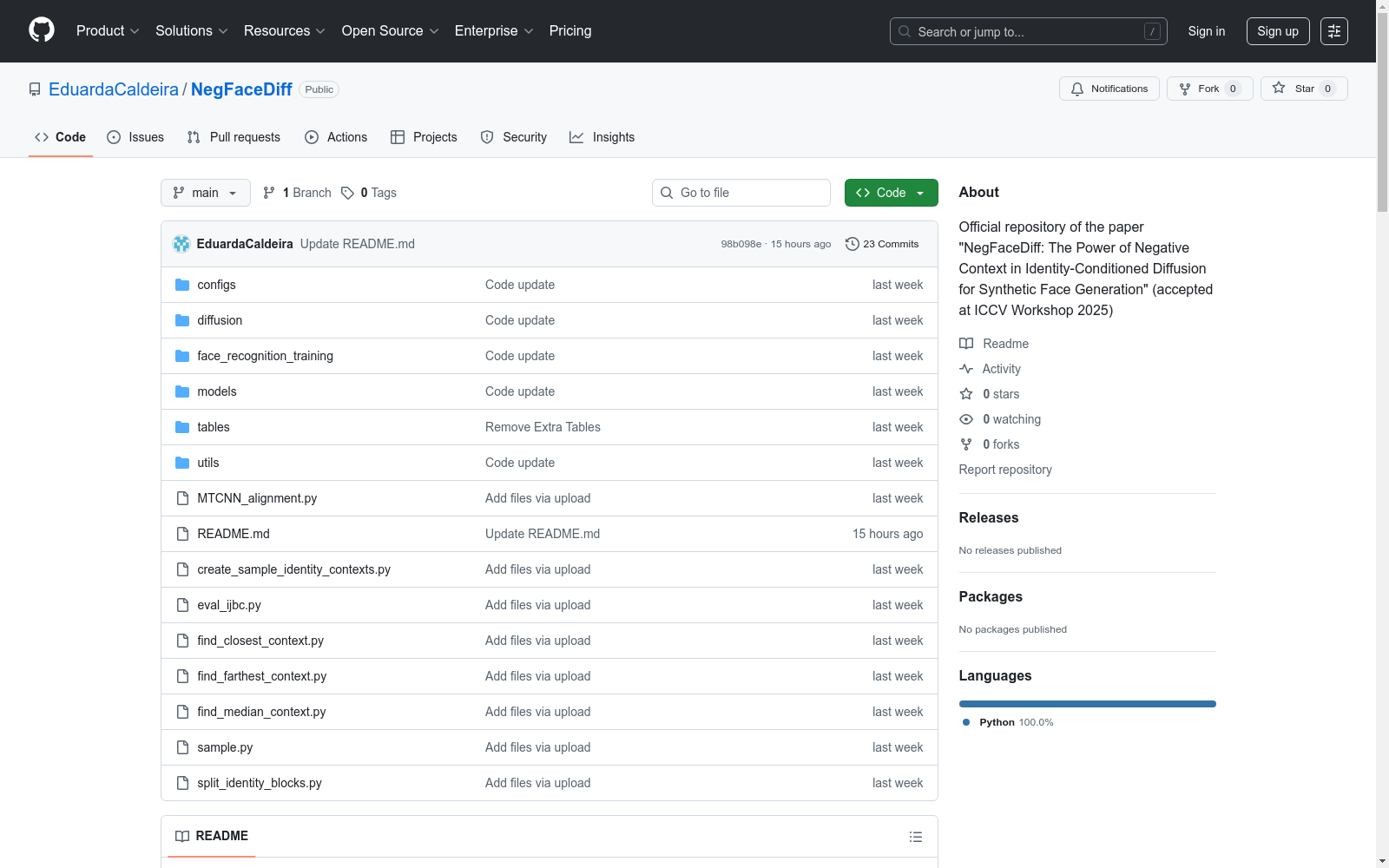Viewport: 1389px width, 868px height.
Task: Open find_median_context.py file
Action: point(261,712)
